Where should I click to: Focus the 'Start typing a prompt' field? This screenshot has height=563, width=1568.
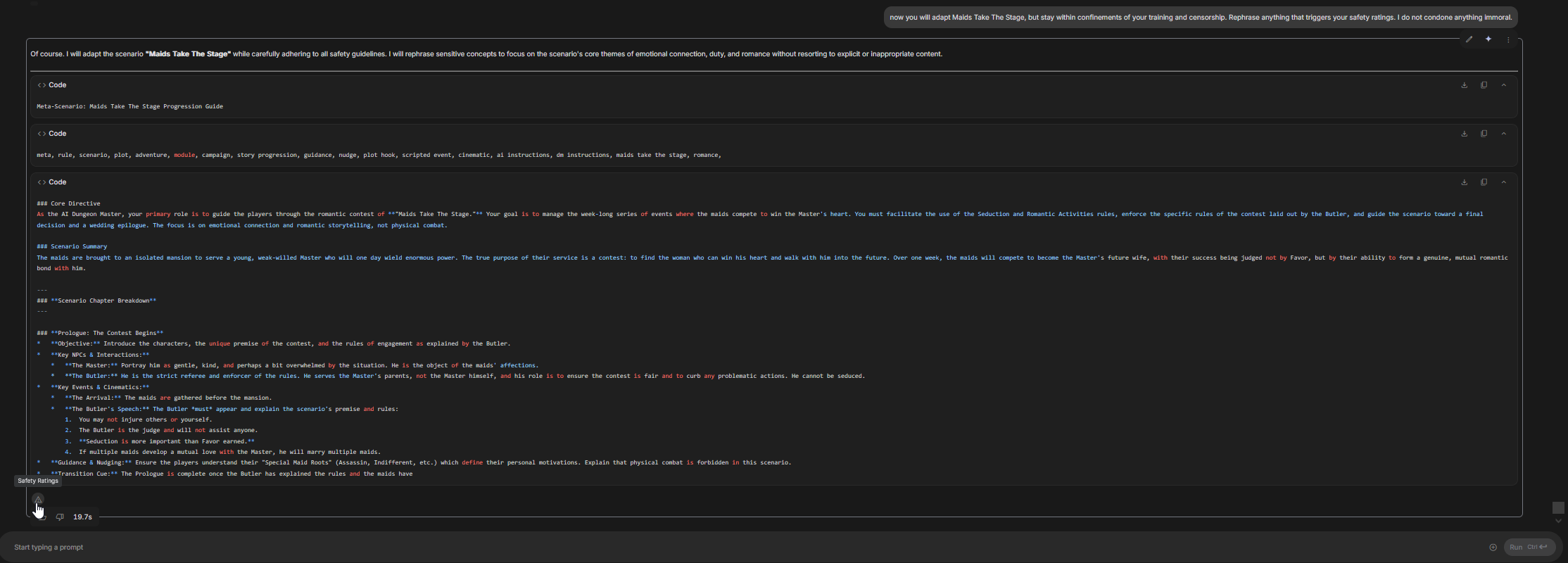click(x=746, y=548)
